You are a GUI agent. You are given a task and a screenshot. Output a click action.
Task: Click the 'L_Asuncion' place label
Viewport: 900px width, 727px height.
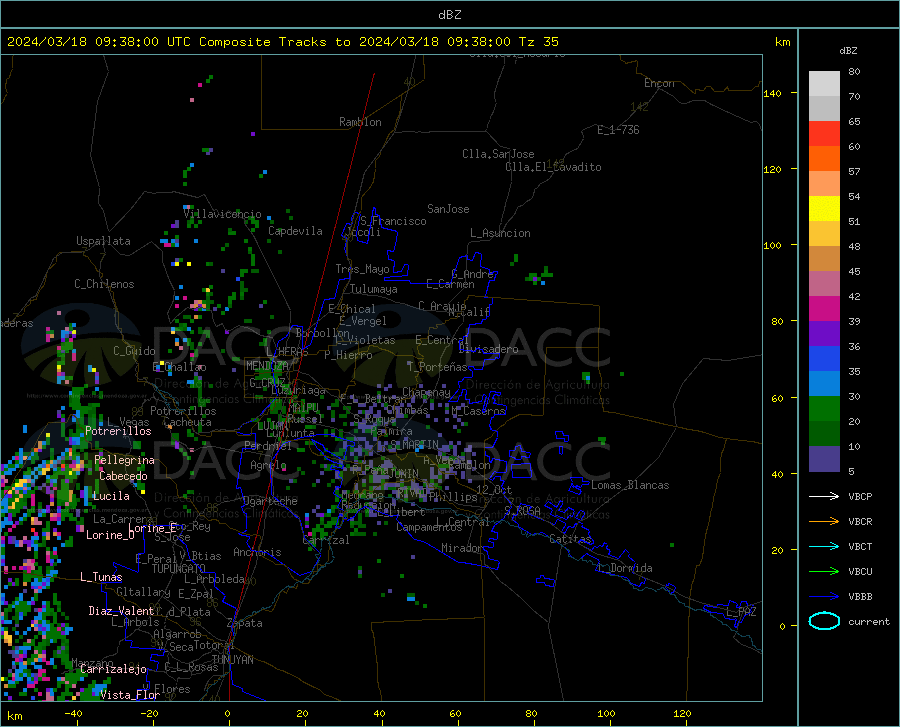coord(500,233)
